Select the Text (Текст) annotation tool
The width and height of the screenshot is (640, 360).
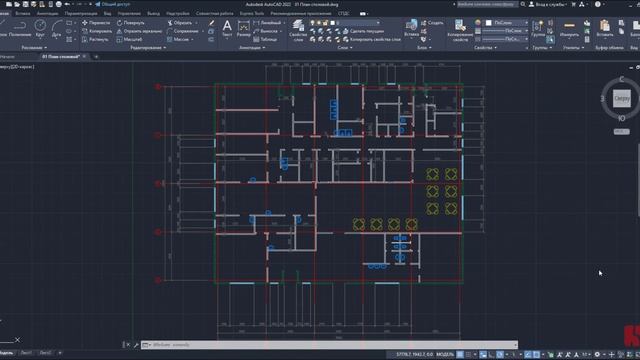click(227, 28)
